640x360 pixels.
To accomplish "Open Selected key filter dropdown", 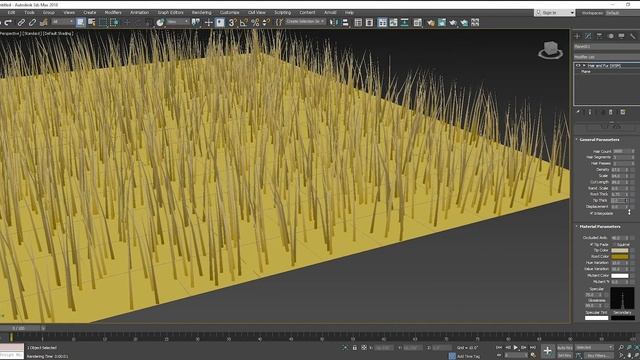I will pyautogui.click(x=594, y=347).
